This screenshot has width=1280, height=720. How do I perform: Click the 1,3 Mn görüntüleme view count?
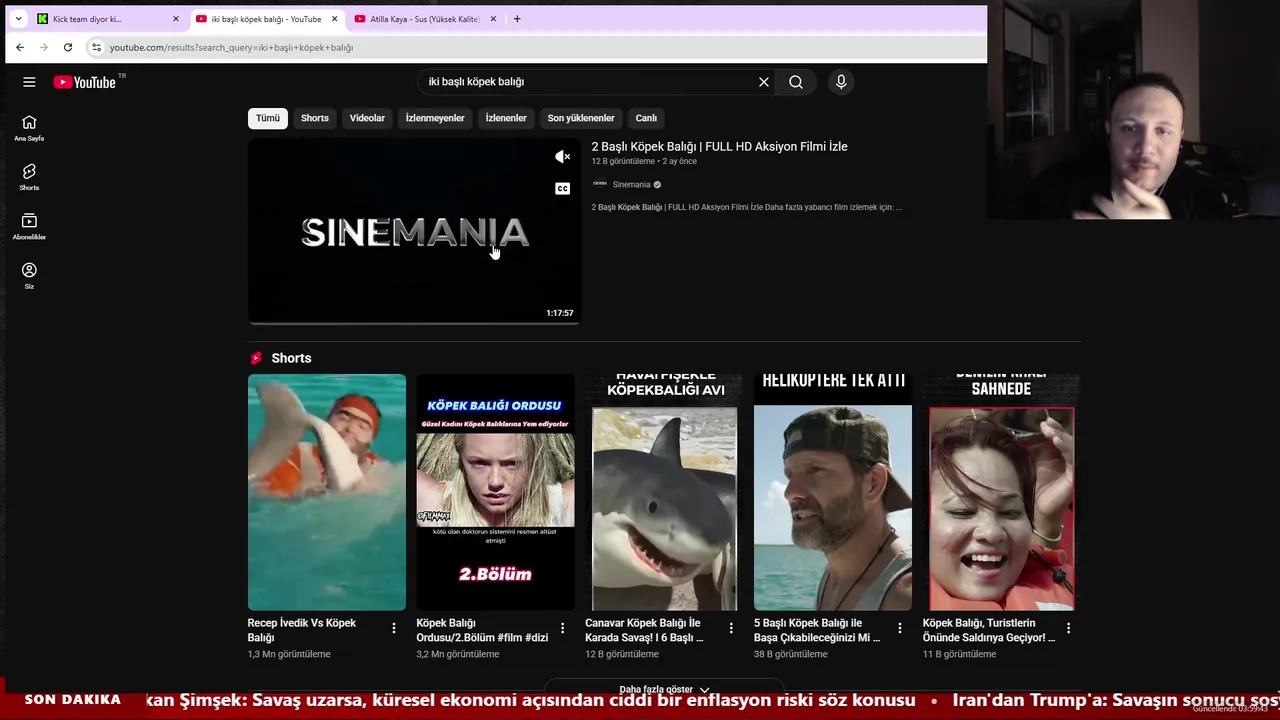pos(289,654)
